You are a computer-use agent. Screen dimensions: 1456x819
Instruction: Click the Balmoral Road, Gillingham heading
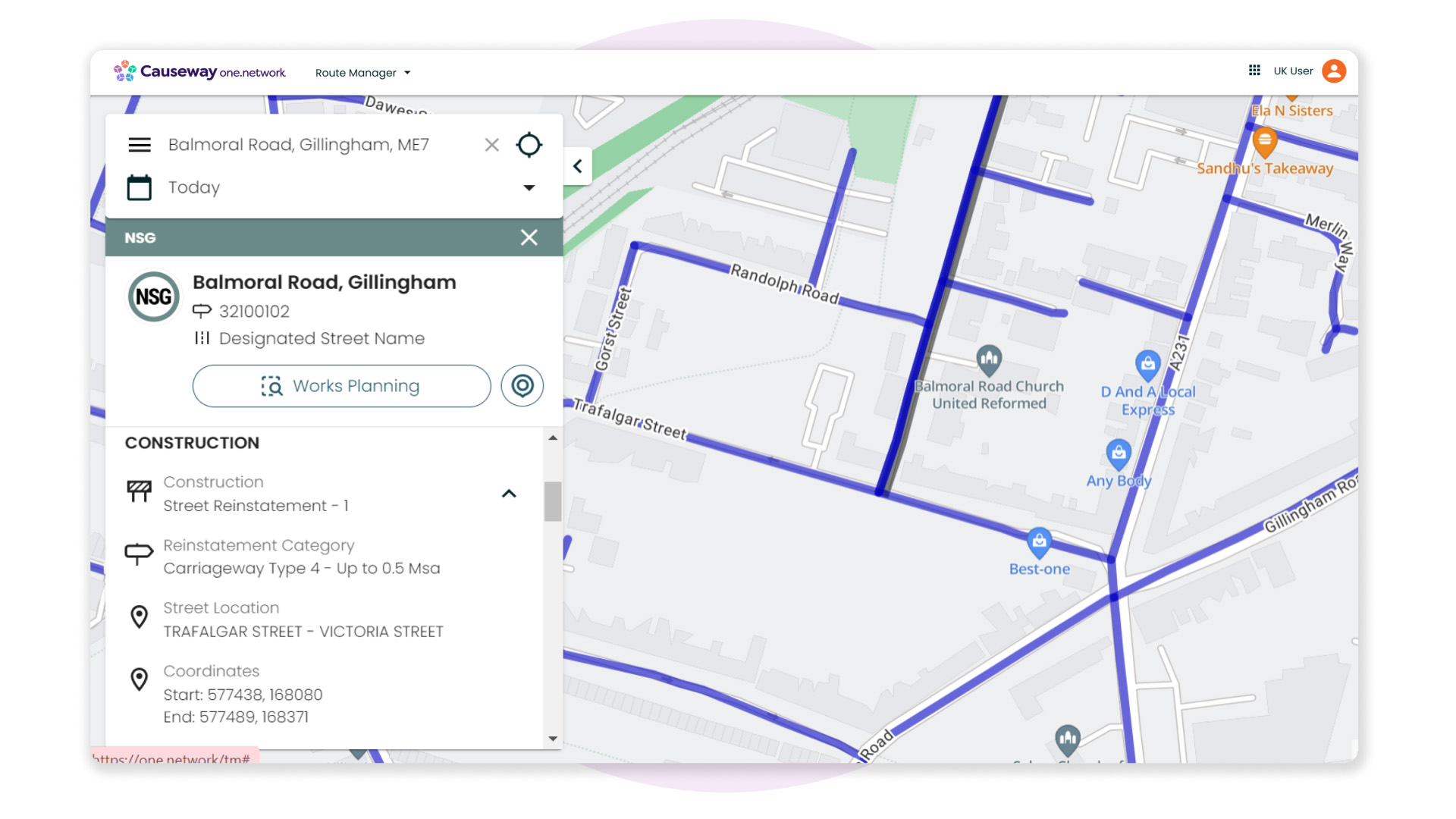pyautogui.click(x=325, y=282)
